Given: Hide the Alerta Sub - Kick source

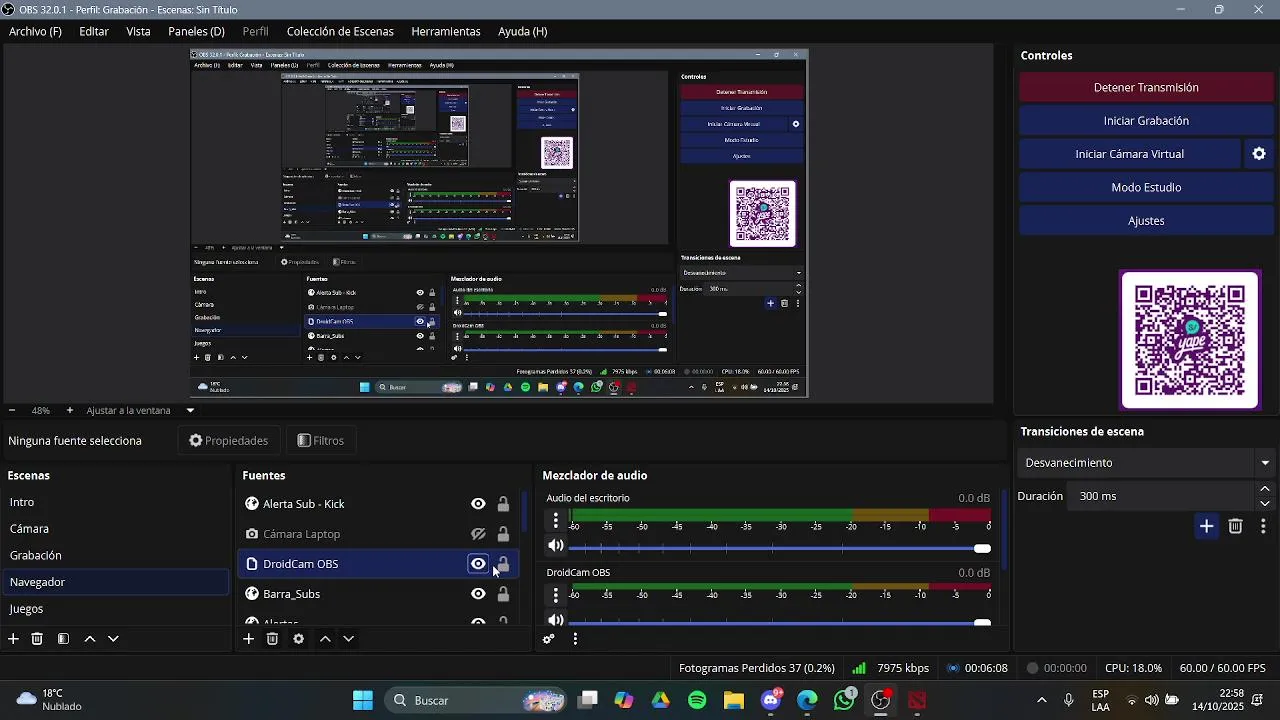Looking at the screenshot, I should pyautogui.click(x=478, y=504).
